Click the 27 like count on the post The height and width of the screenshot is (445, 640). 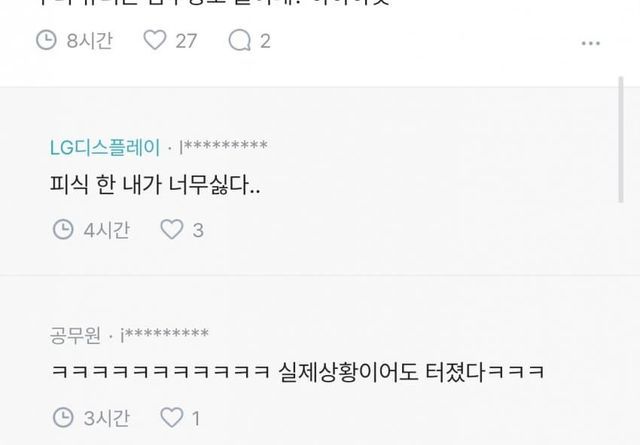[187, 41]
